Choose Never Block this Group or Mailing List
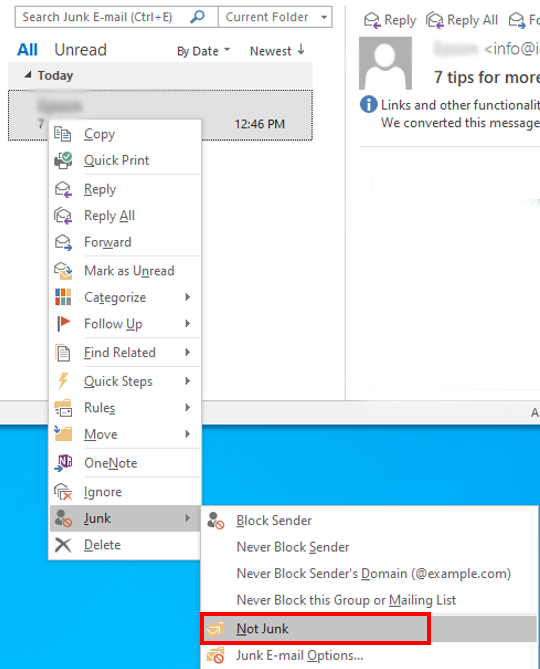 coord(369,600)
